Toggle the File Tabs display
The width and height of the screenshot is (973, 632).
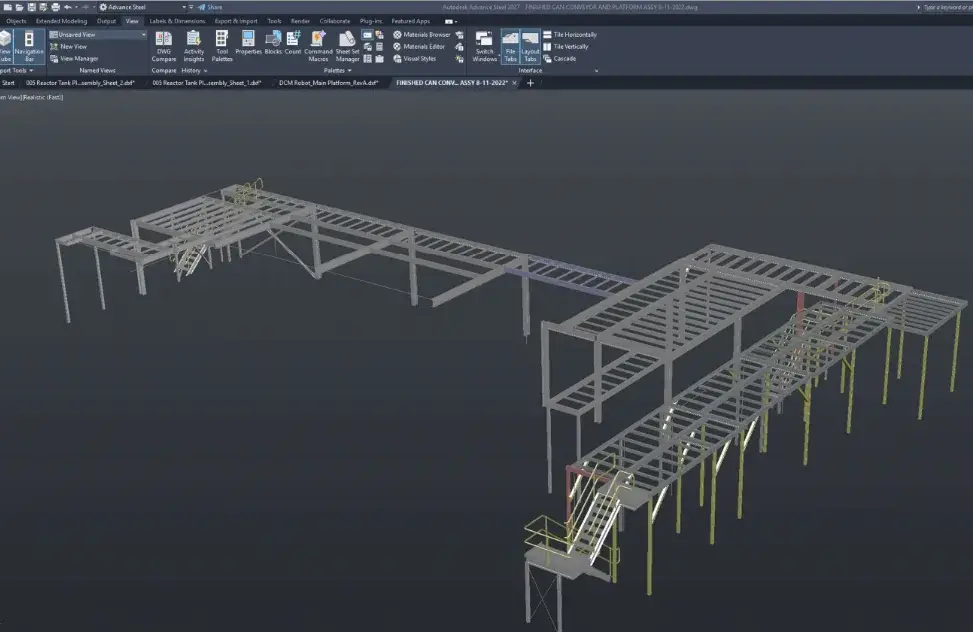click(x=510, y=46)
